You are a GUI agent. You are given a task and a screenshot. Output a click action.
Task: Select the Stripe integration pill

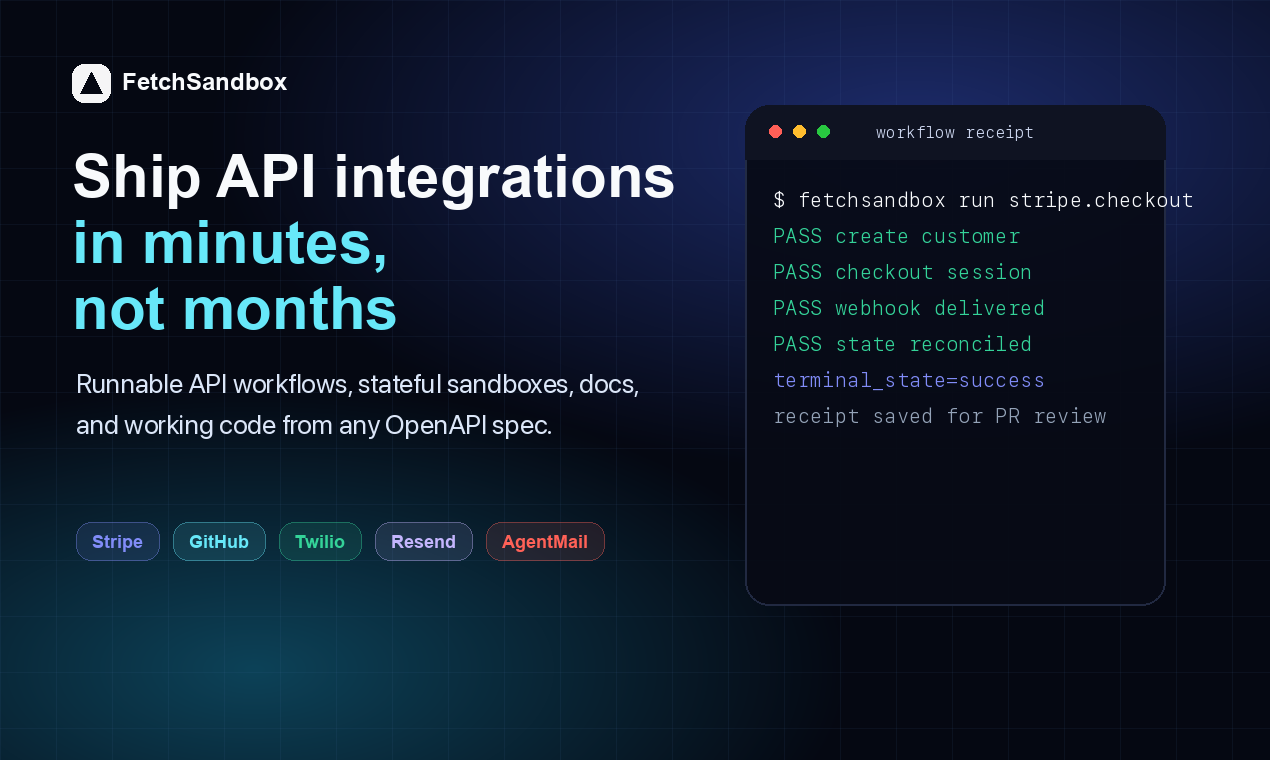[118, 542]
